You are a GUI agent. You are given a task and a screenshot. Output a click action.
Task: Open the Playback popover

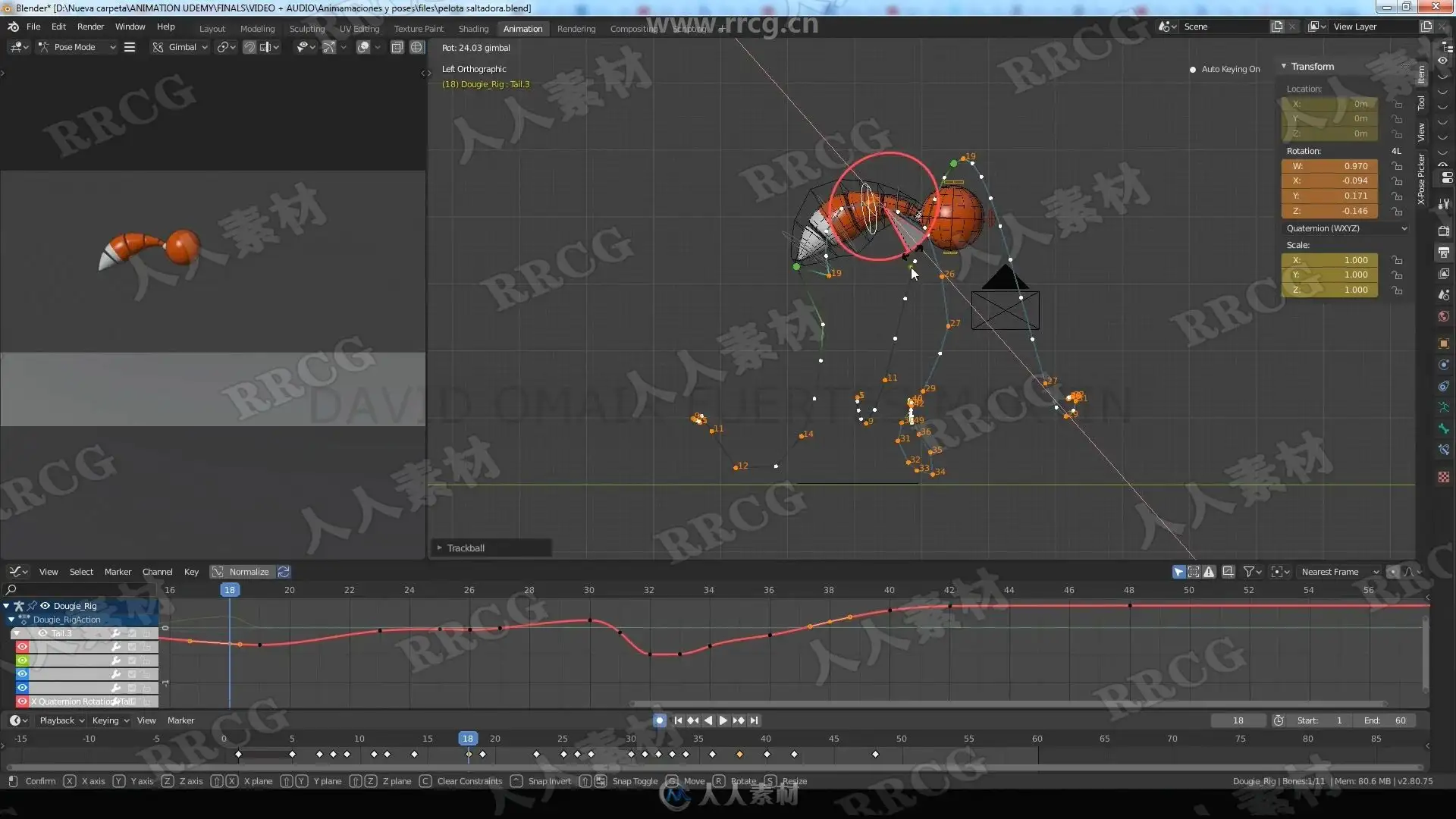click(x=61, y=720)
